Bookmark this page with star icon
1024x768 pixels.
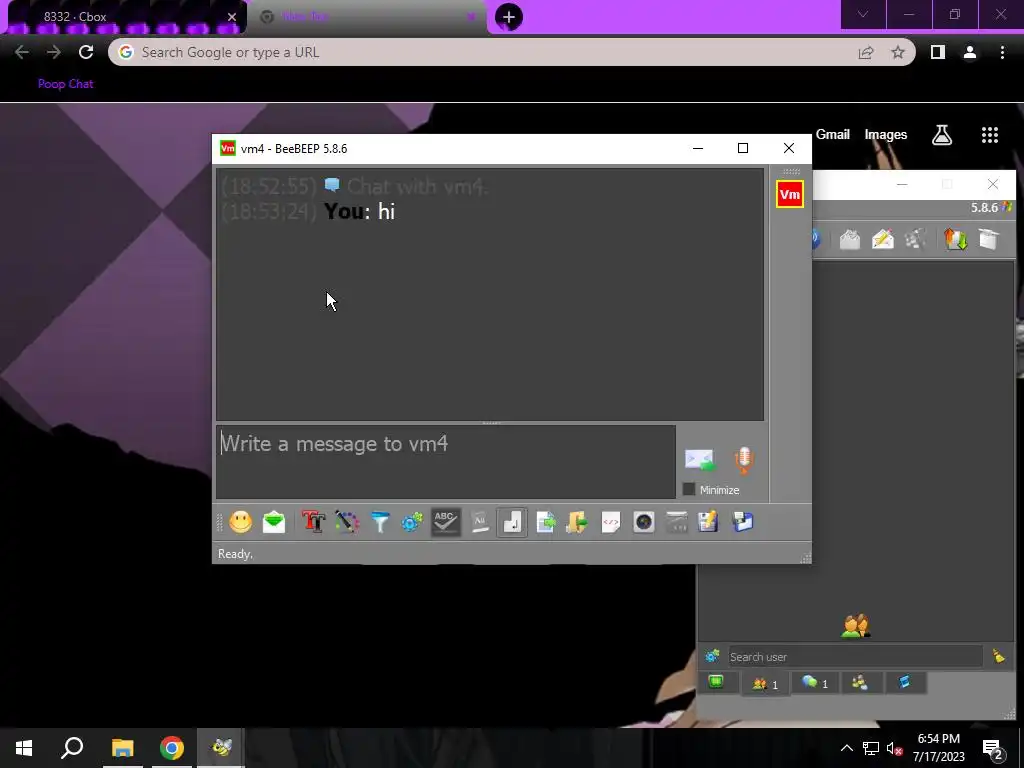898,52
